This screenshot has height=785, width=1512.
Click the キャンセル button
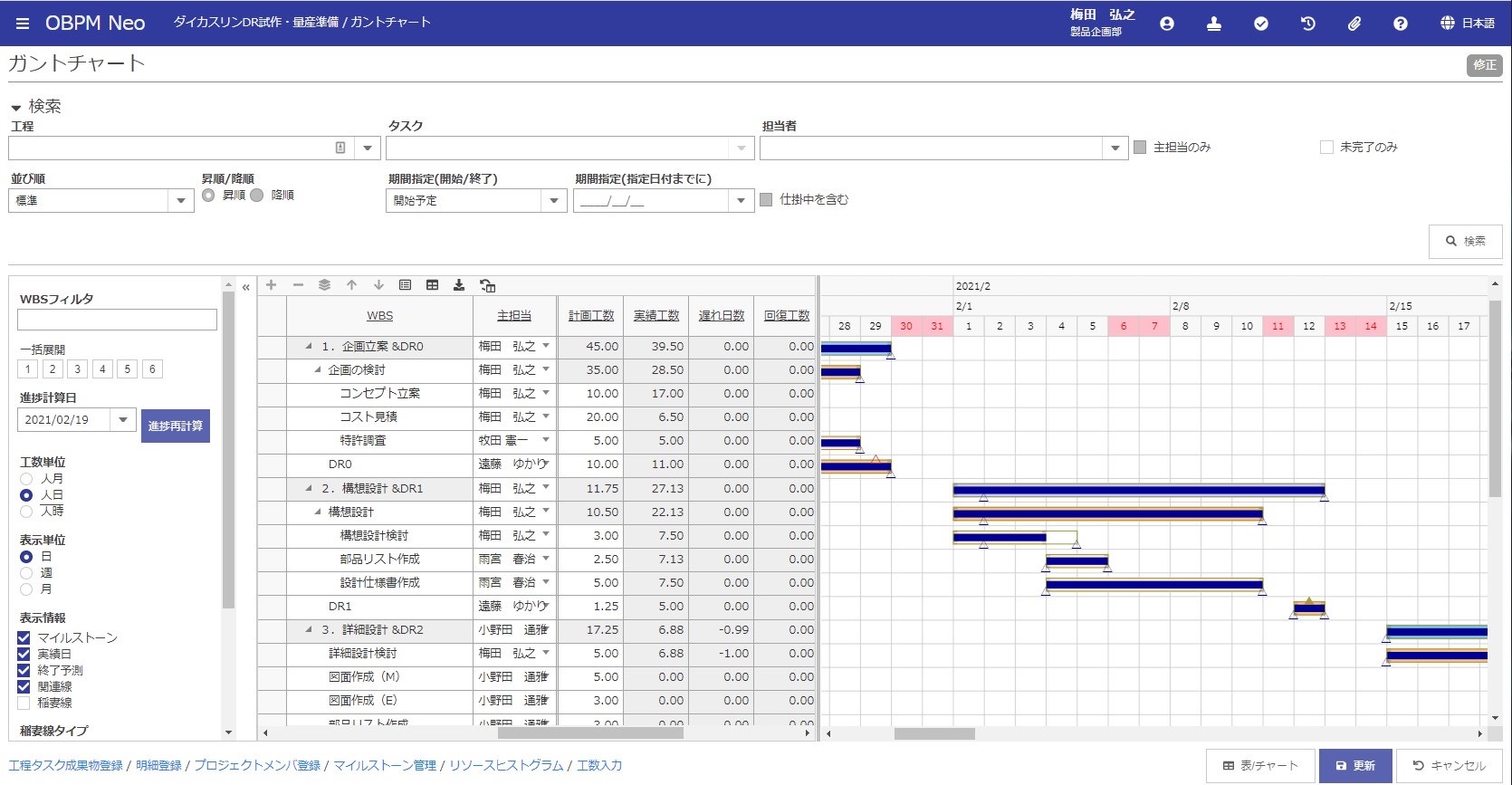pyautogui.click(x=1449, y=766)
